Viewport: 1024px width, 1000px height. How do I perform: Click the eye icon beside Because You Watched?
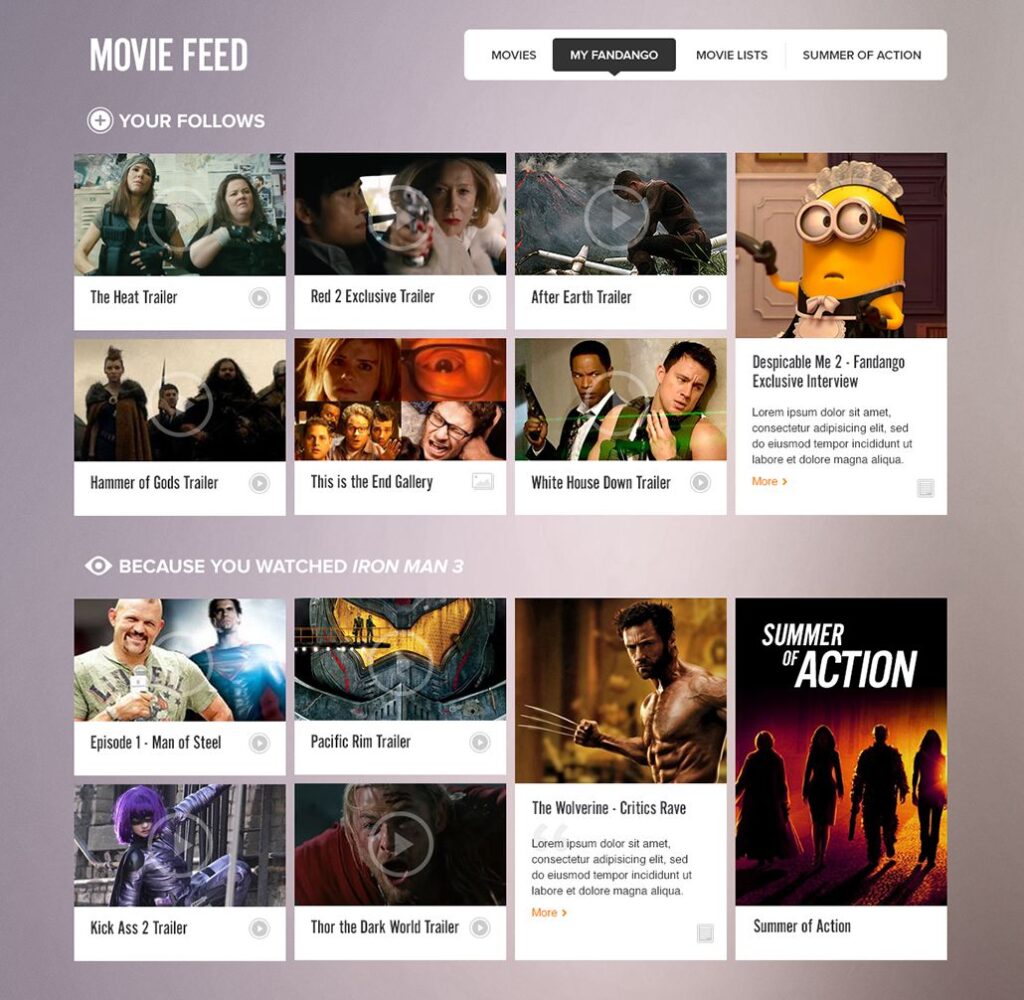98,566
